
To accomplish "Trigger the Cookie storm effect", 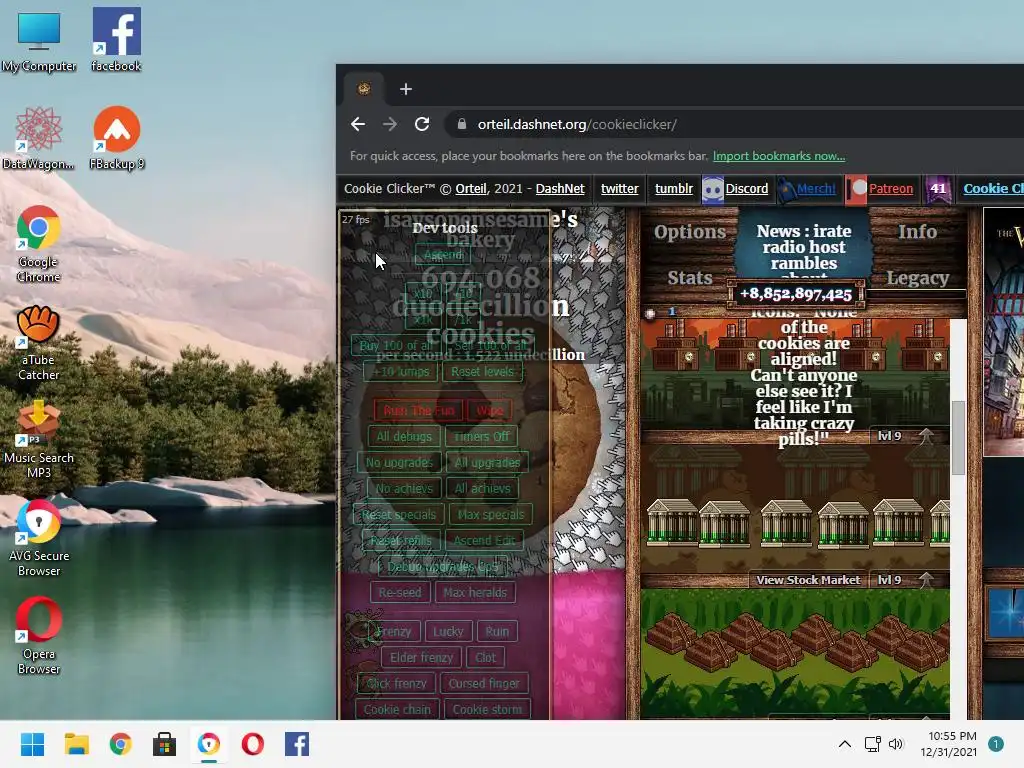I will [487, 709].
